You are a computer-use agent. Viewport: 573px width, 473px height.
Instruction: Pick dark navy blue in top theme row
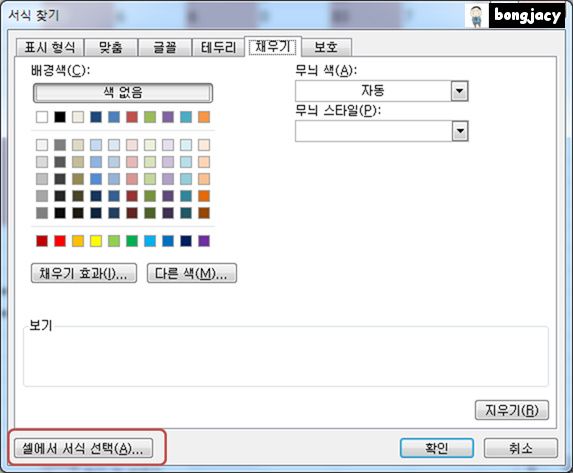coord(96,117)
